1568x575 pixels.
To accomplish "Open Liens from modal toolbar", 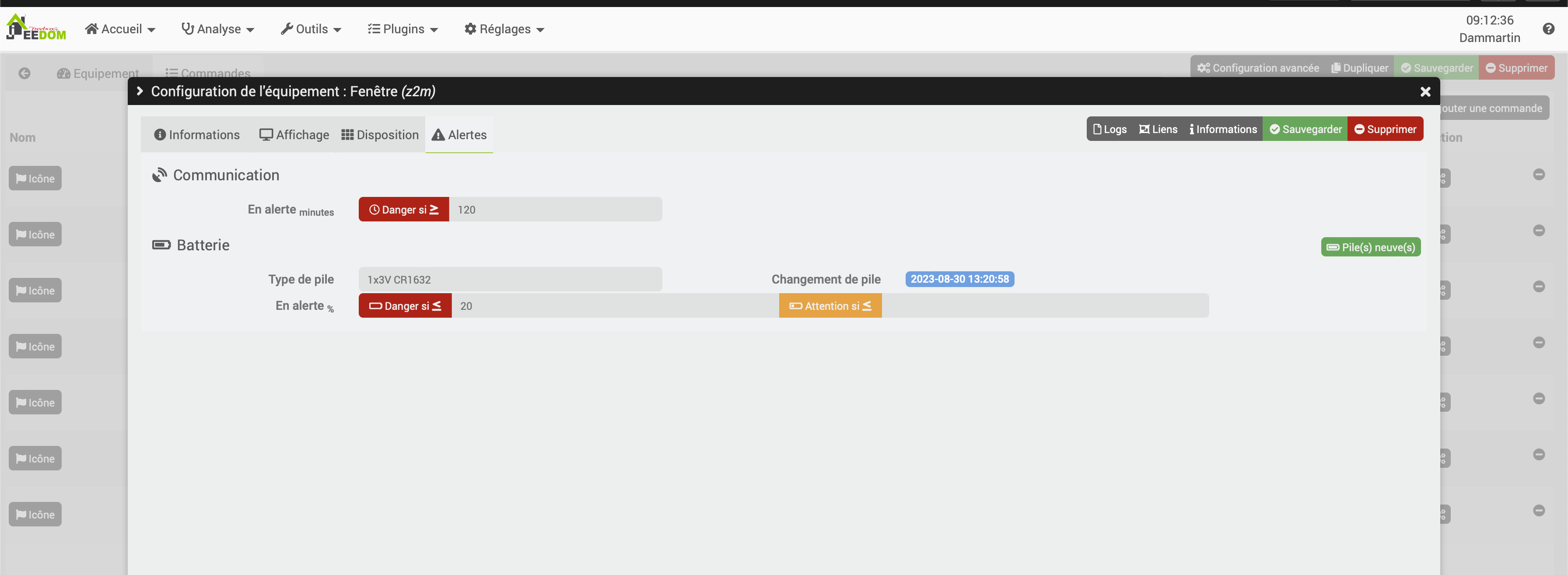I will 1158,129.
